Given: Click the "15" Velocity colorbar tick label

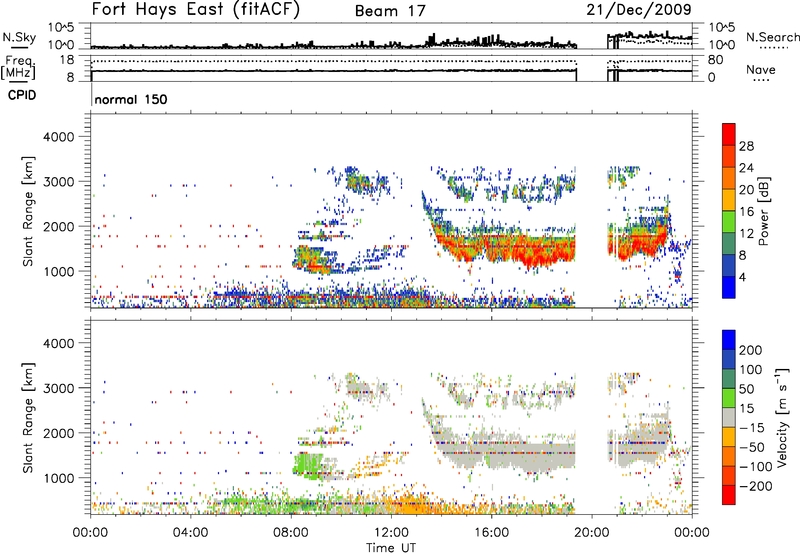Looking at the screenshot, I should [747, 408].
